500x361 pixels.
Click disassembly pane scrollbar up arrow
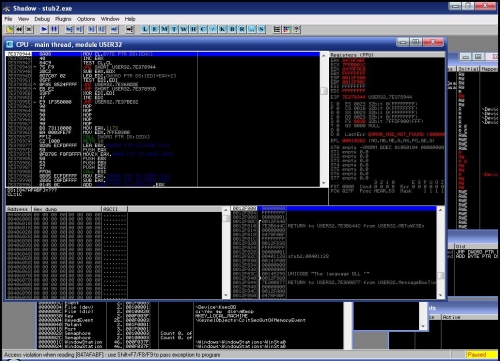click(x=323, y=56)
